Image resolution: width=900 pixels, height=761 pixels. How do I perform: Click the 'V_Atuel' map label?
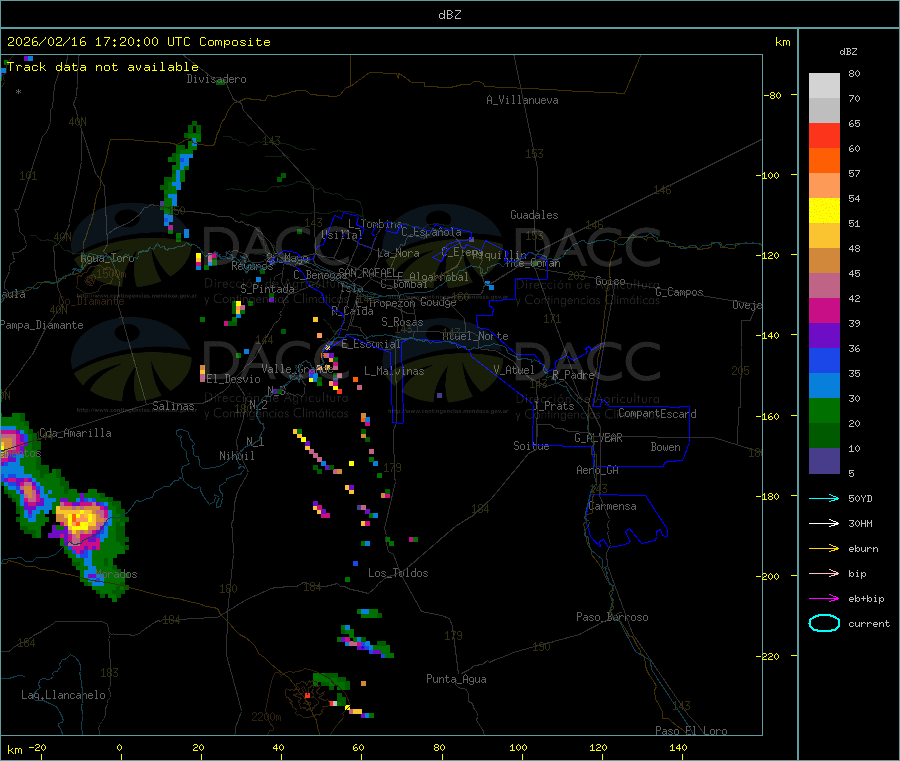pyautogui.click(x=514, y=370)
